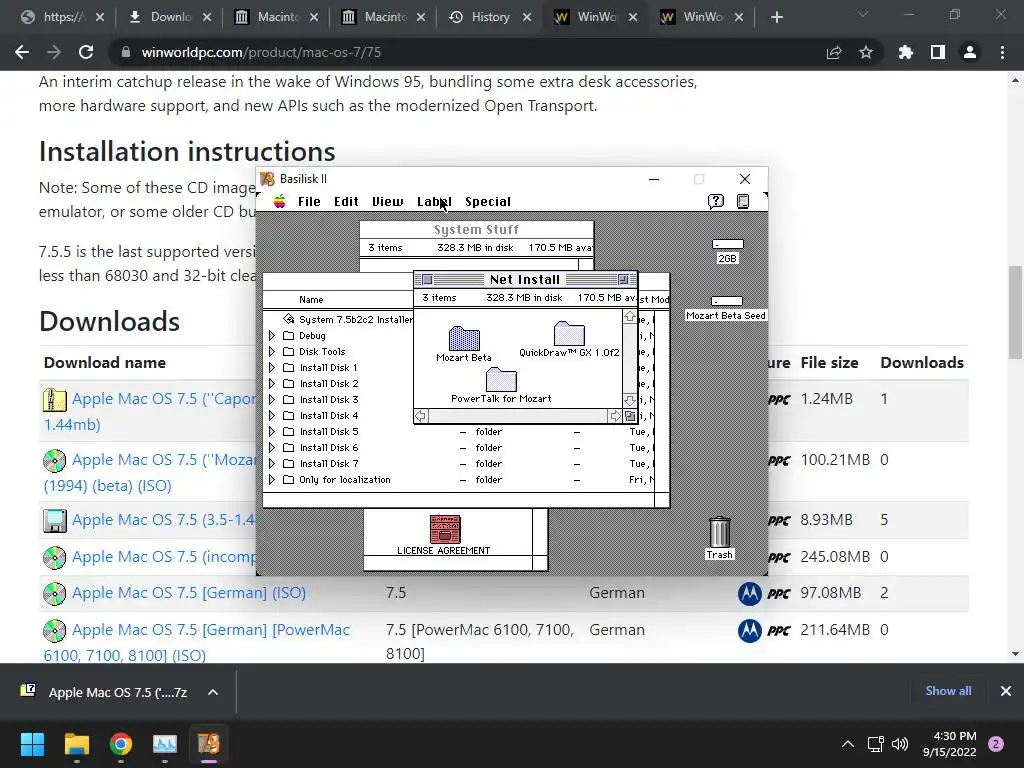Screen dimensions: 1024x768
Task: Click the Balloon Help question mark icon
Action: tap(716, 201)
